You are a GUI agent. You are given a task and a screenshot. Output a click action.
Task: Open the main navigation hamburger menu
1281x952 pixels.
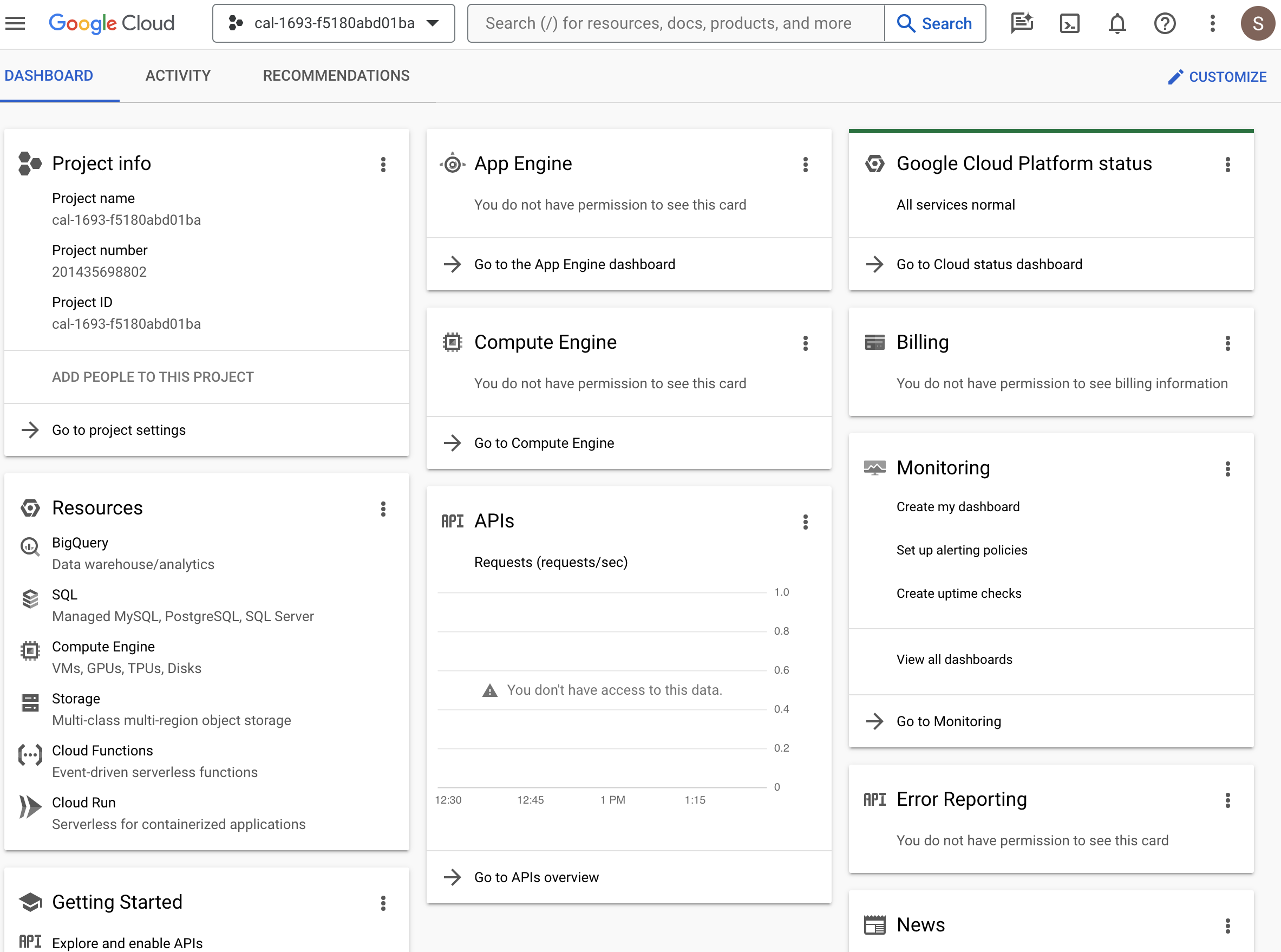(16, 23)
